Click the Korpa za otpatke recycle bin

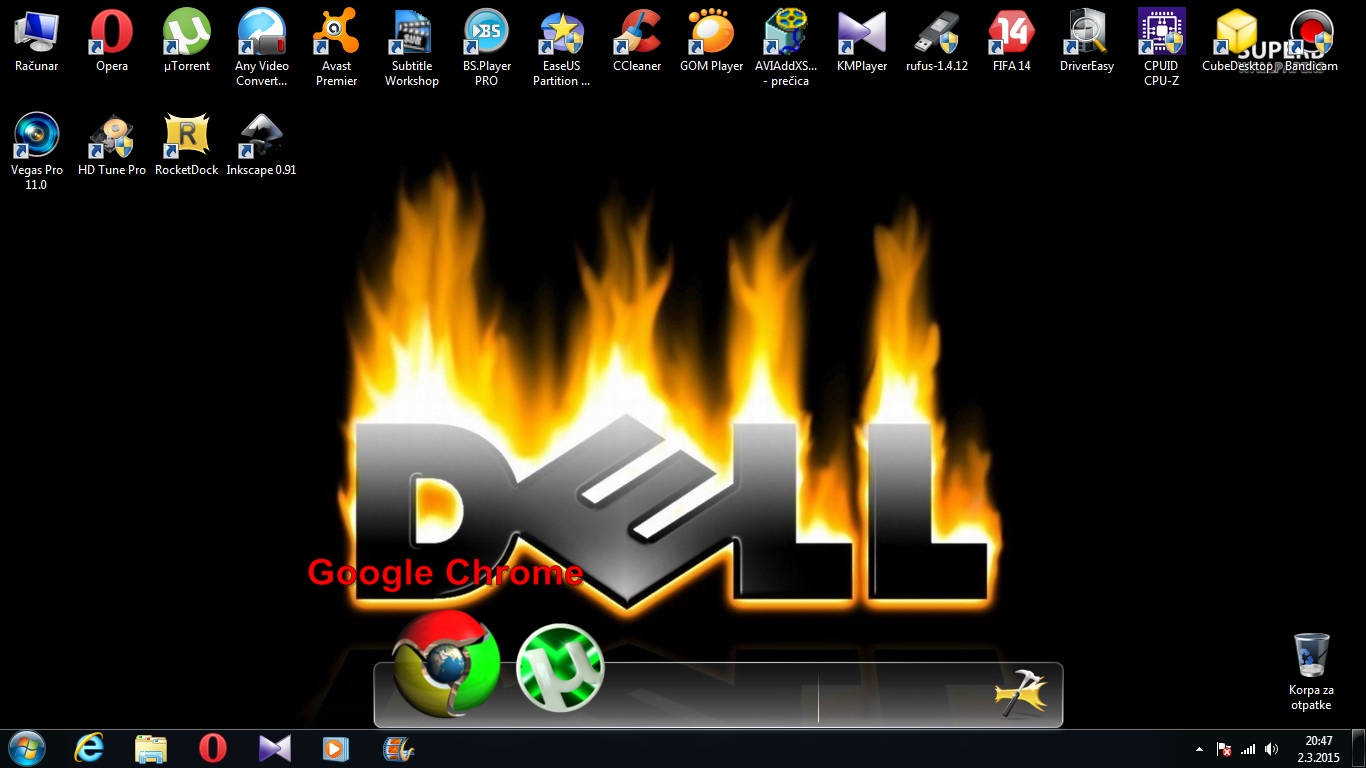[x=1311, y=672]
